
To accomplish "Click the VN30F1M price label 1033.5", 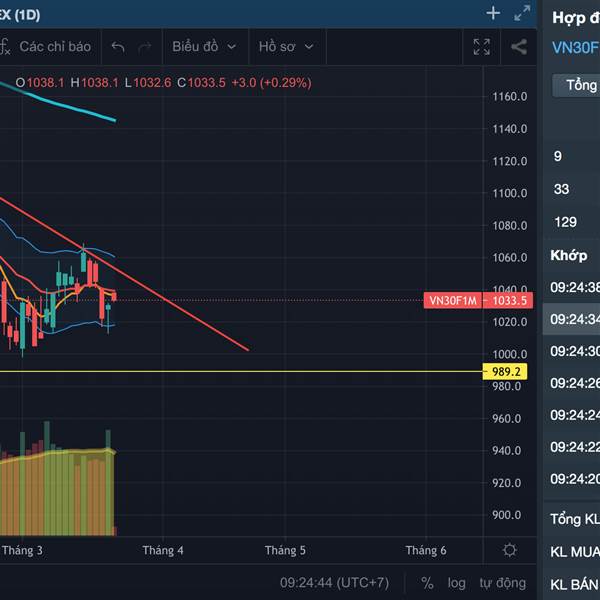I will coord(478,300).
